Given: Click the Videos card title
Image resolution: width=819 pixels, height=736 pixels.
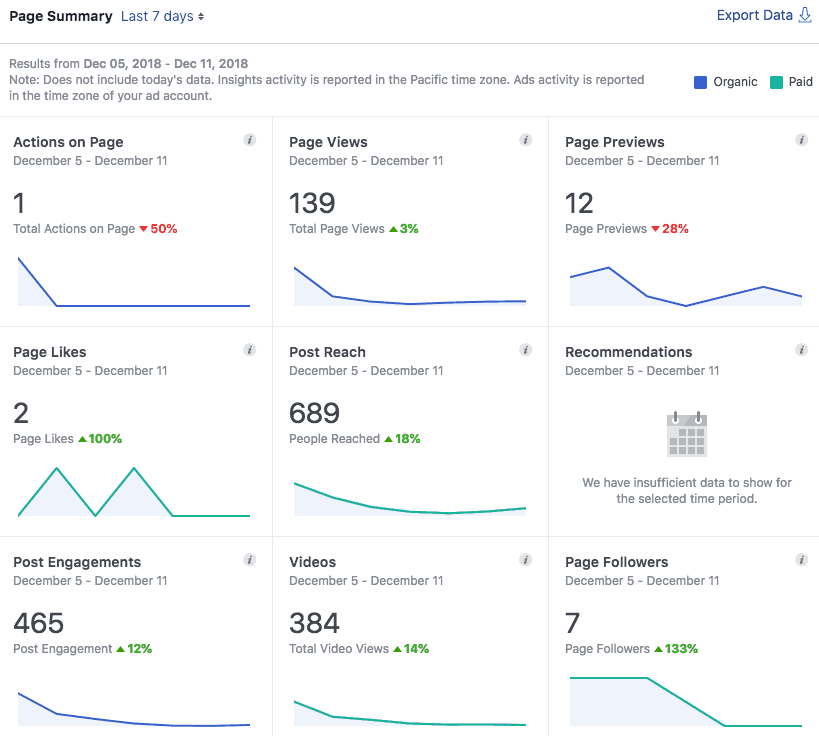Looking at the screenshot, I should pyautogui.click(x=312, y=562).
